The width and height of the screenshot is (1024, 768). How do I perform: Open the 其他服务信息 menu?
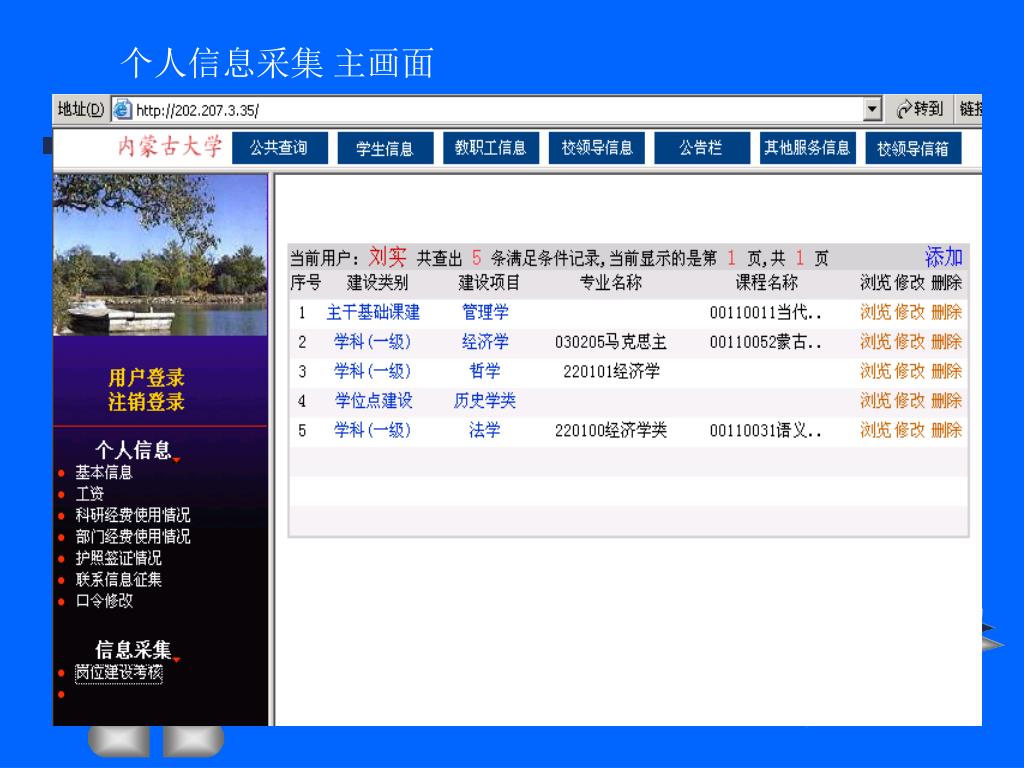[x=807, y=148]
